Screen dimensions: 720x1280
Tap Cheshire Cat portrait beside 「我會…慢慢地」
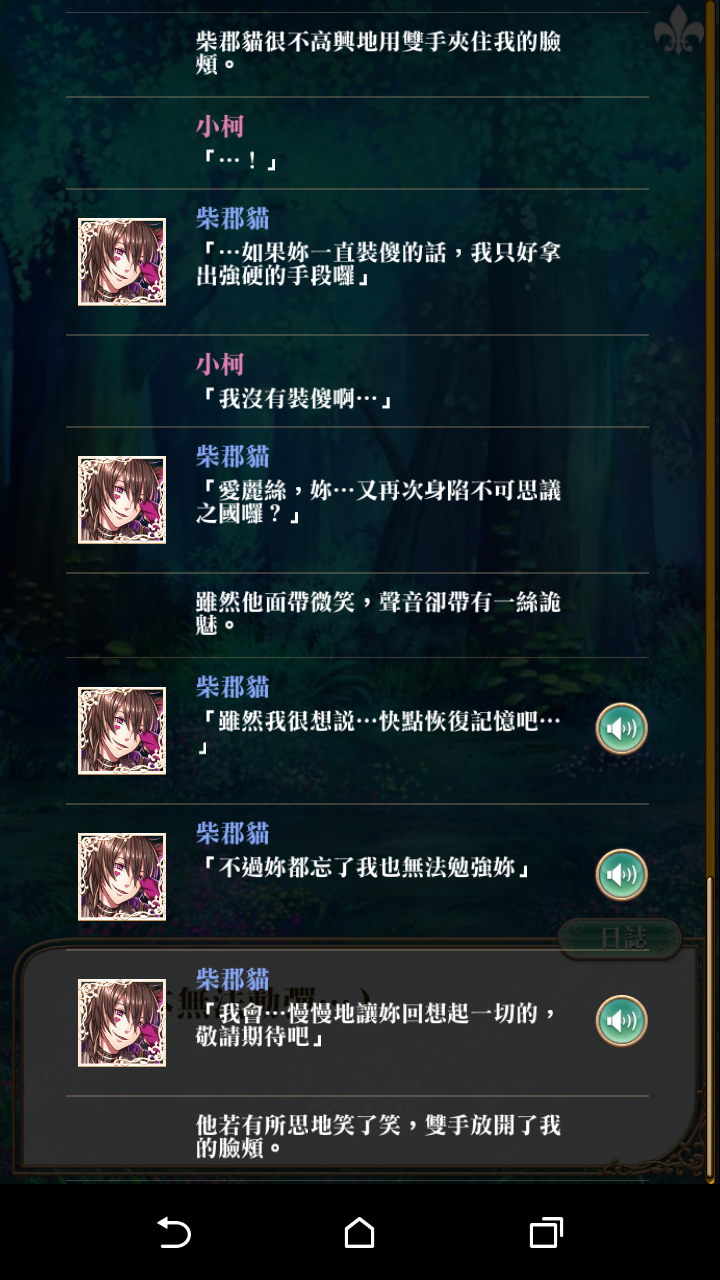(122, 1022)
